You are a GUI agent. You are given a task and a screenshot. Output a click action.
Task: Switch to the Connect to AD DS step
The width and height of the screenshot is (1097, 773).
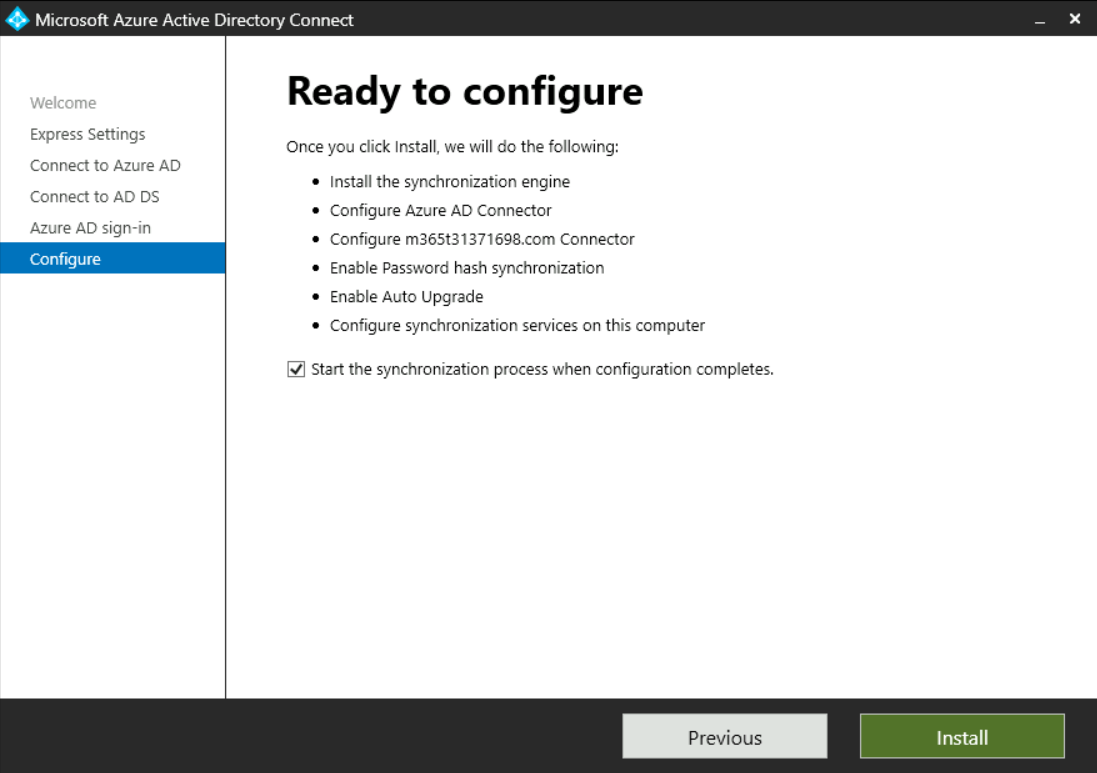click(94, 196)
